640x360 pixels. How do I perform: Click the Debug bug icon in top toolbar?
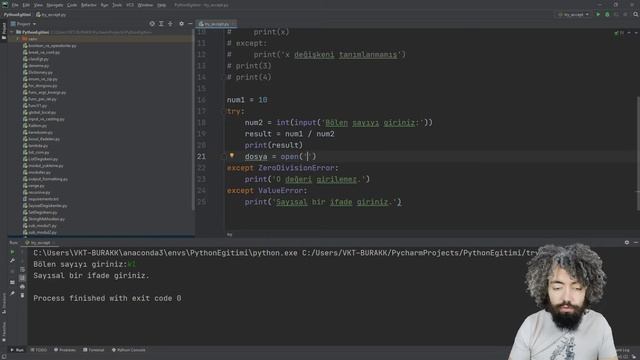pos(607,14)
